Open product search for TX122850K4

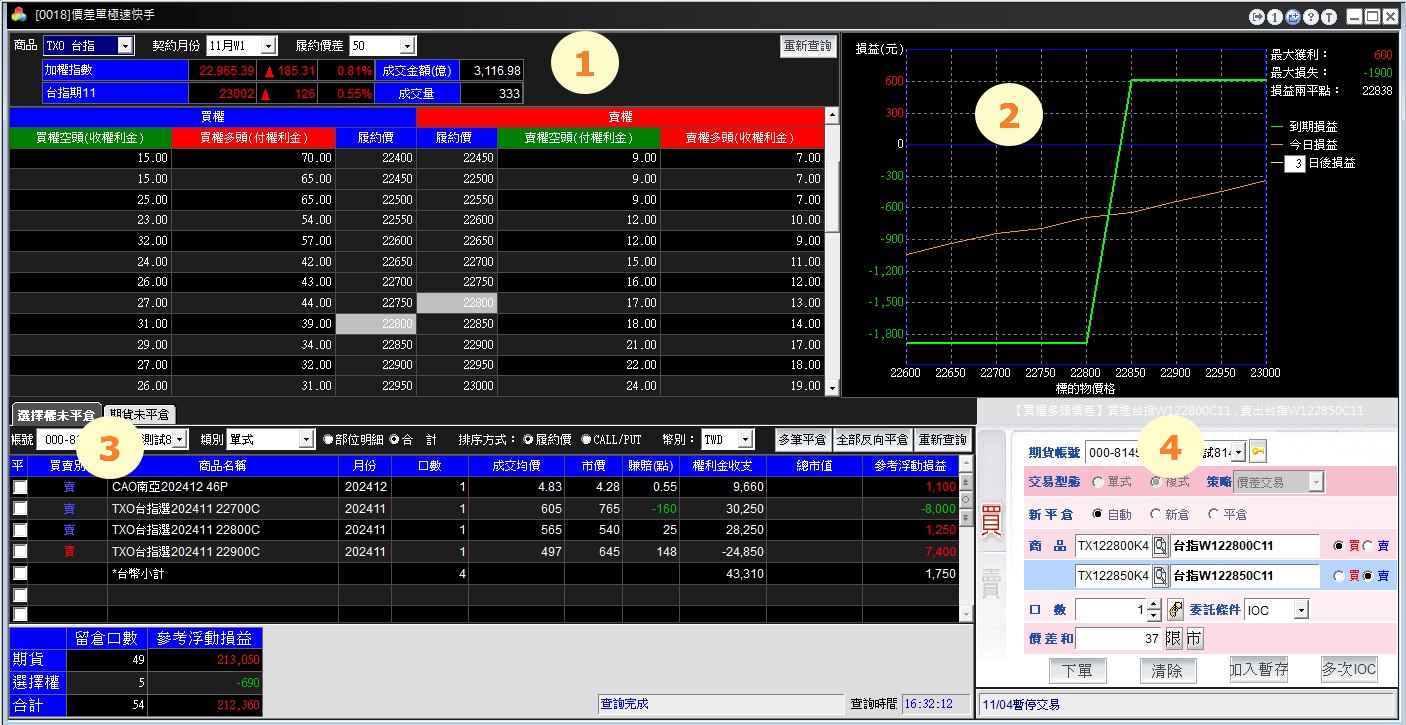1160,576
